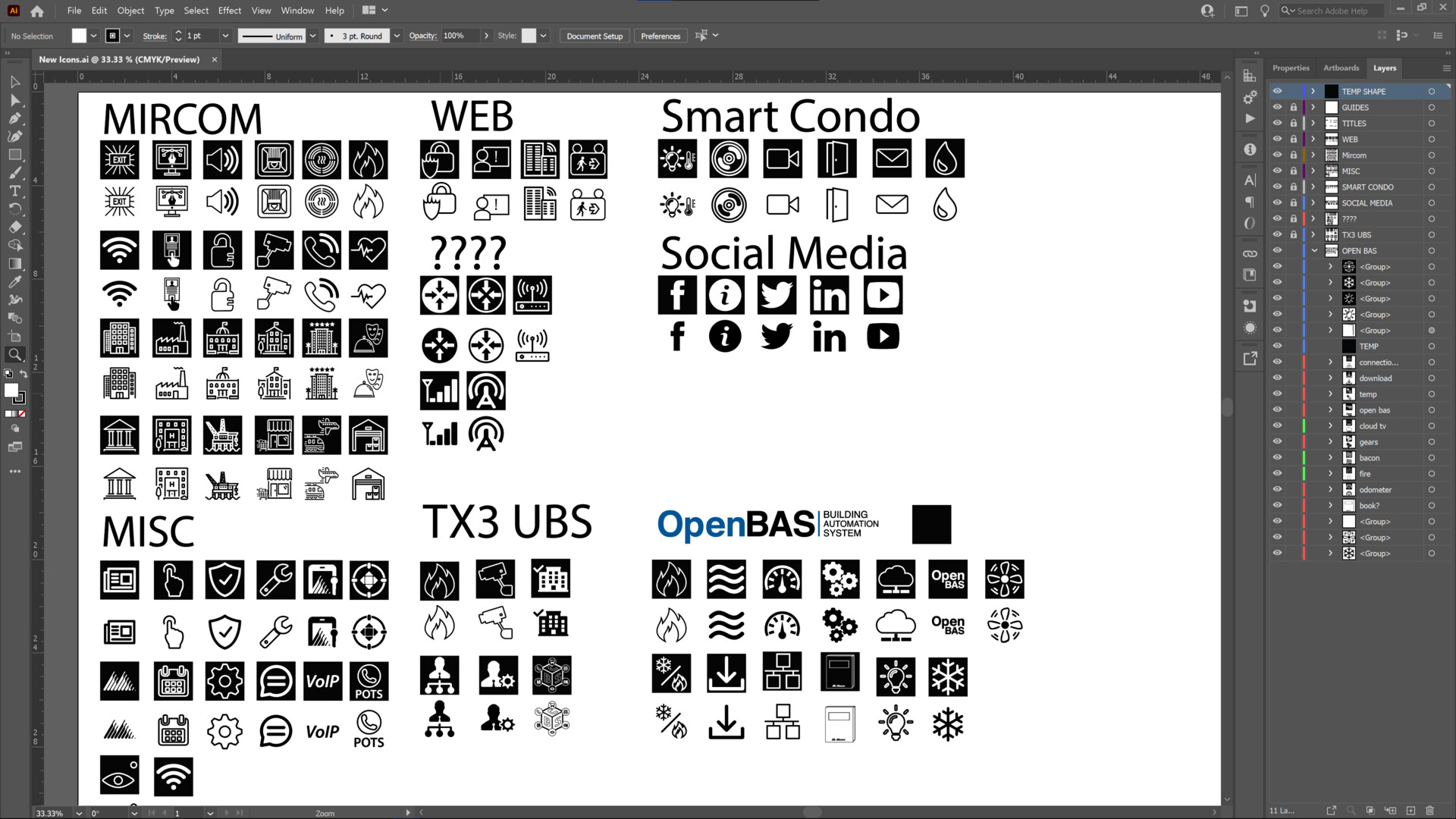Expand the TEMP SHAPE layer

[1313, 91]
